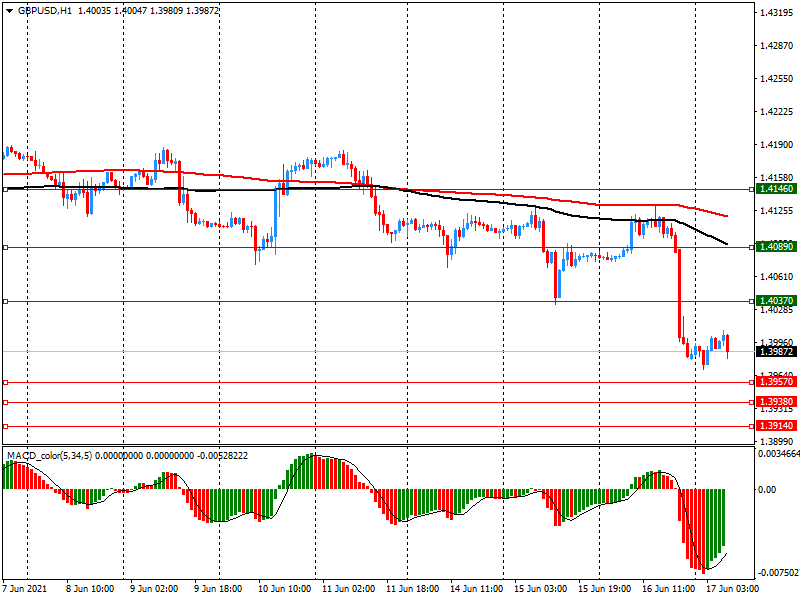The image size is (800, 600).
Task: Click the 14 Jun 11:00 time label
Action: click(x=477, y=589)
